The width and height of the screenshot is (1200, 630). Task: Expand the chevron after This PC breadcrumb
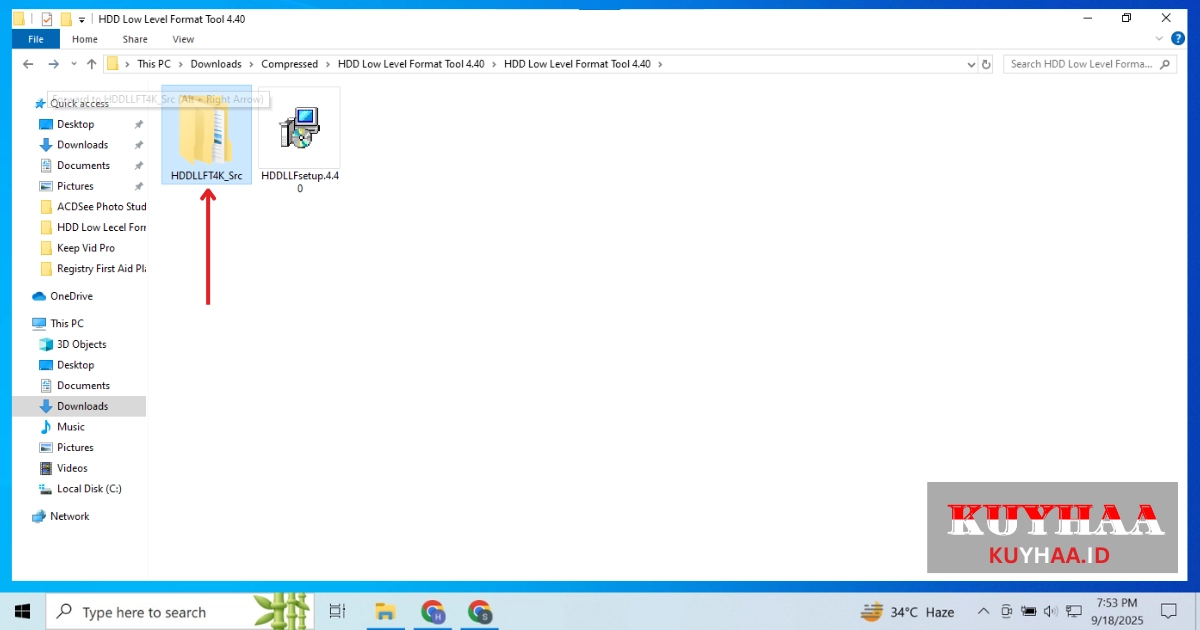pyautogui.click(x=180, y=64)
